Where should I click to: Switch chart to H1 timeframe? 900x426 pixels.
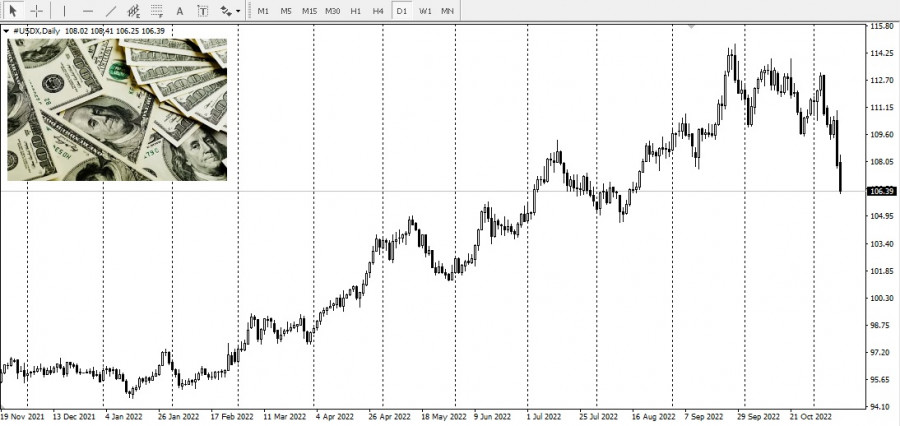point(356,11)
